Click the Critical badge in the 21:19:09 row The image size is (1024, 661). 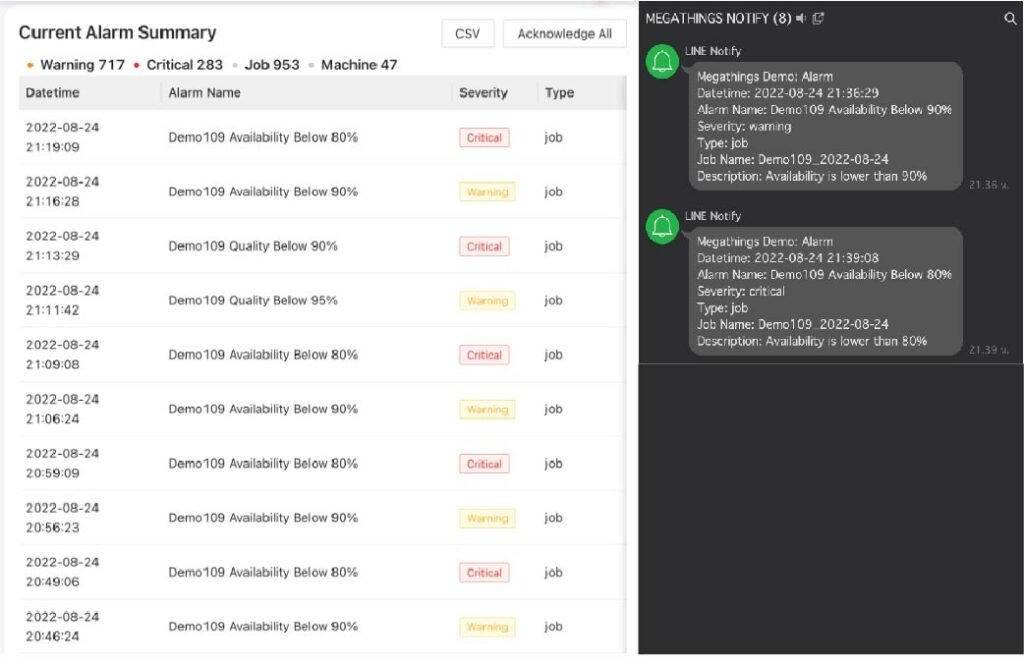484,138
